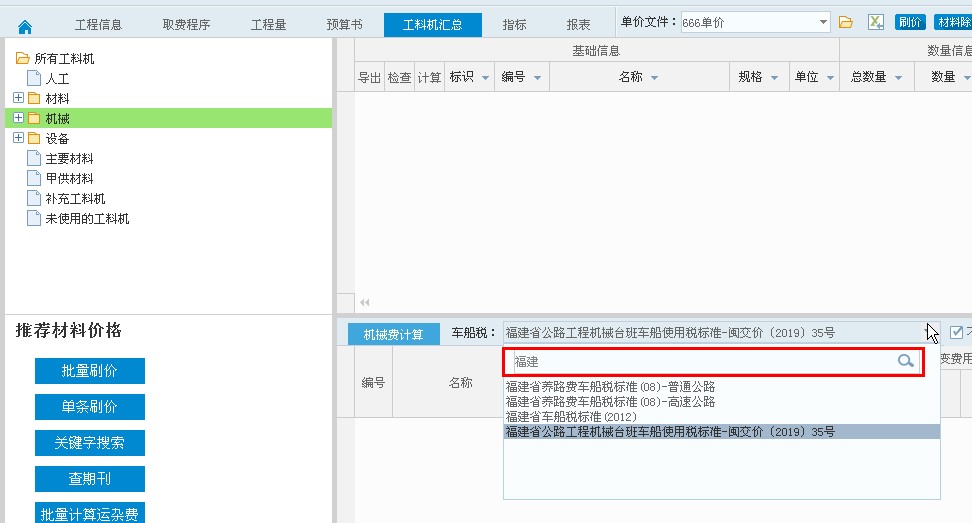Click the 材料除 button in toolbar
972x523 pixels.
tap(953, 22)
